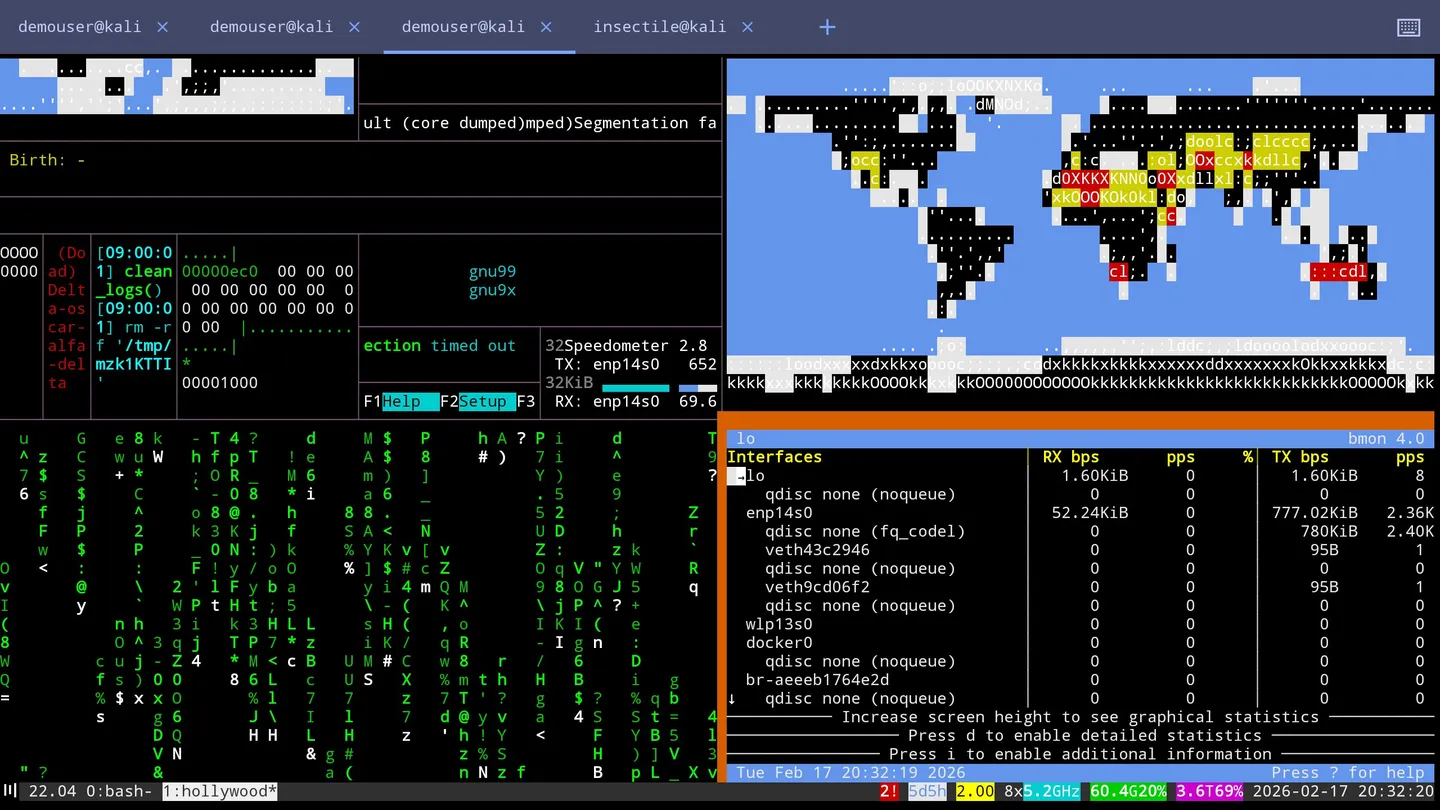Switch to the insectile@kali tab
This screenshot has height=810, width=1440.
pyautogui.click(x=659, y=27)
